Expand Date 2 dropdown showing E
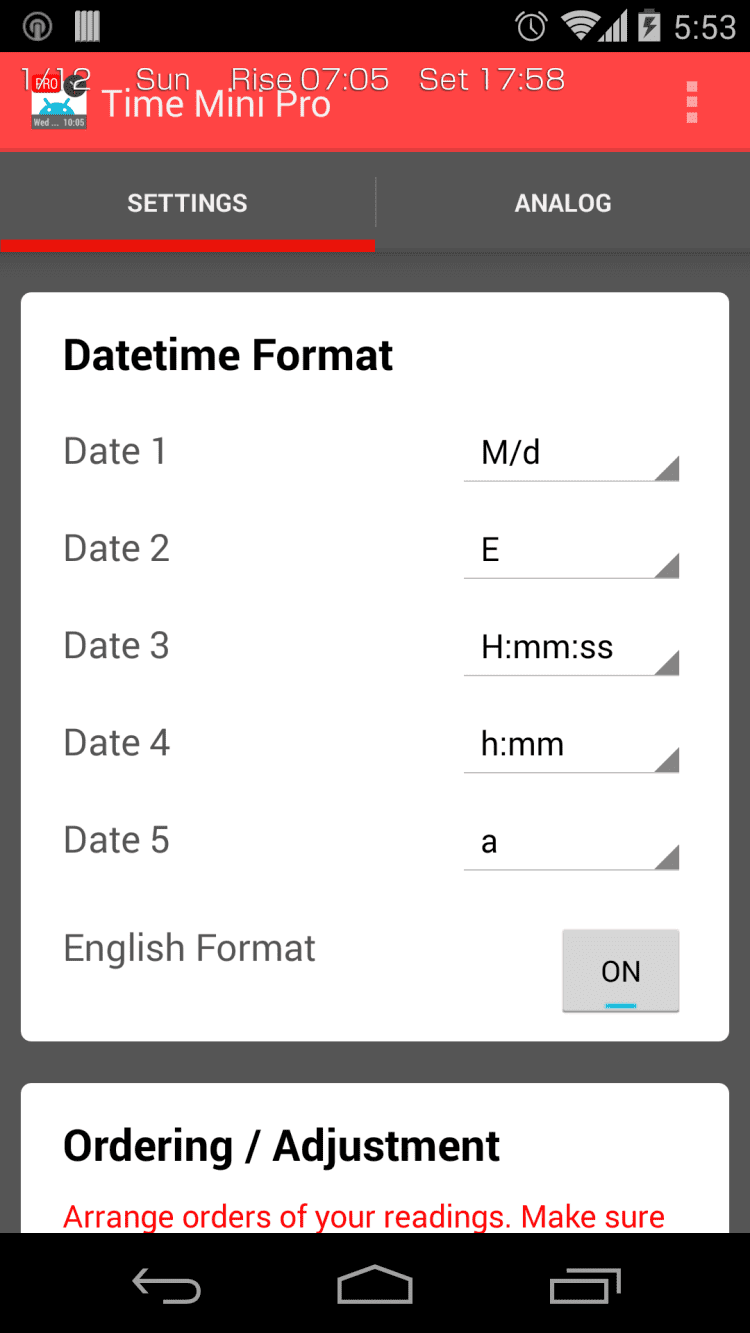Viewport: 750px width, 1333px height. point(571,551)
